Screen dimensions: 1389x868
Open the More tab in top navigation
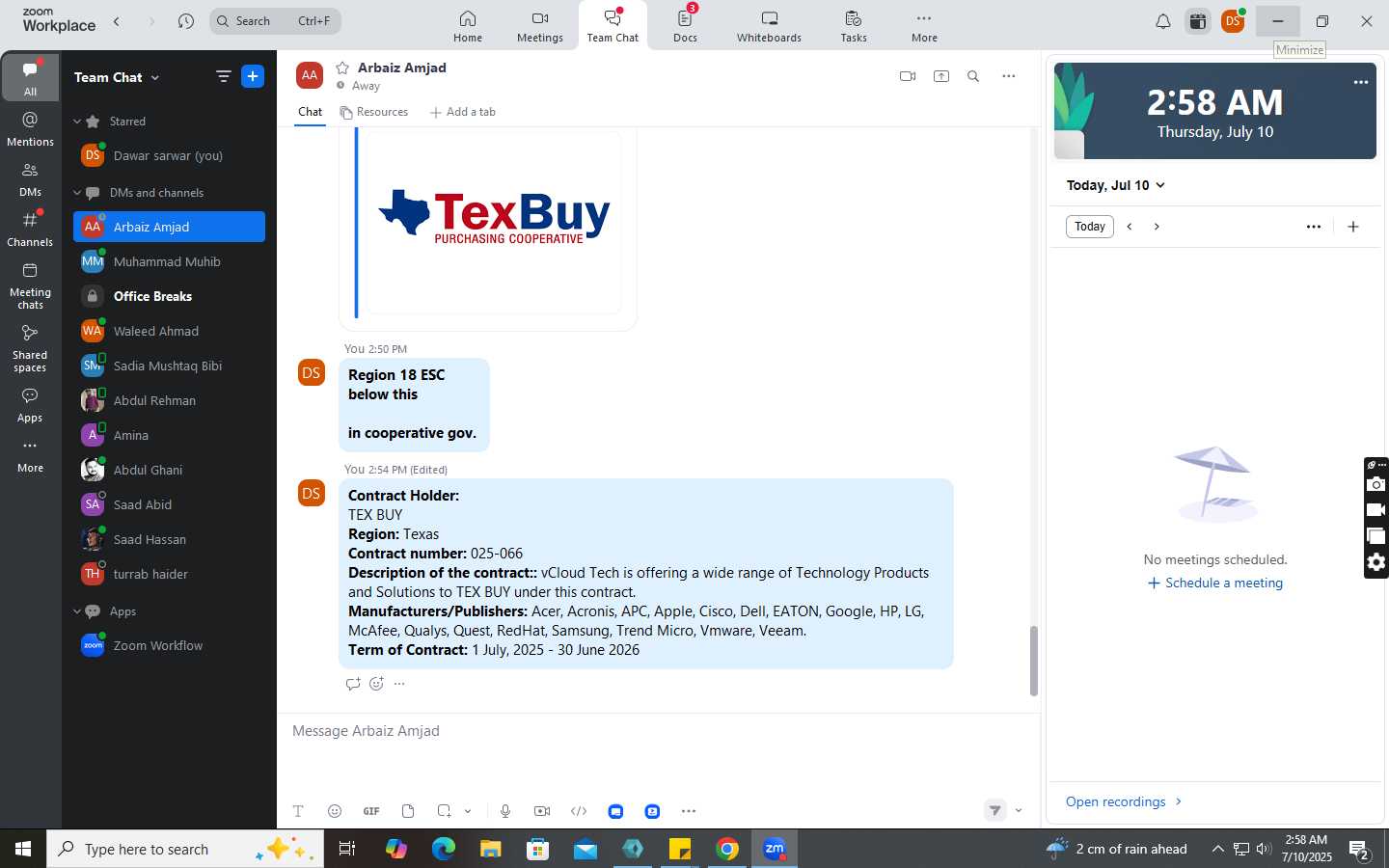924,26
